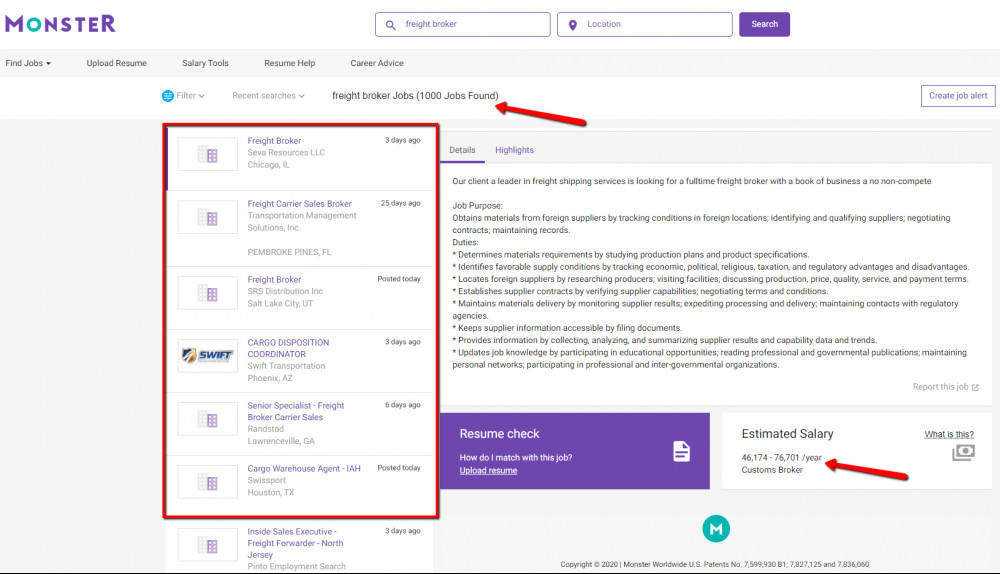Click the Swissport placeholder company logo
Screen dimensions: 1000x574
tap(207, 482)
